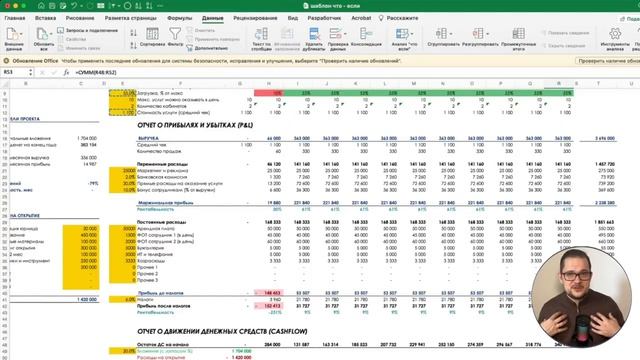Image resolution: width=640 pixels, height=360 pixels.
Task: Click the Количество продаж row label
Action: (x=159, y=151)
